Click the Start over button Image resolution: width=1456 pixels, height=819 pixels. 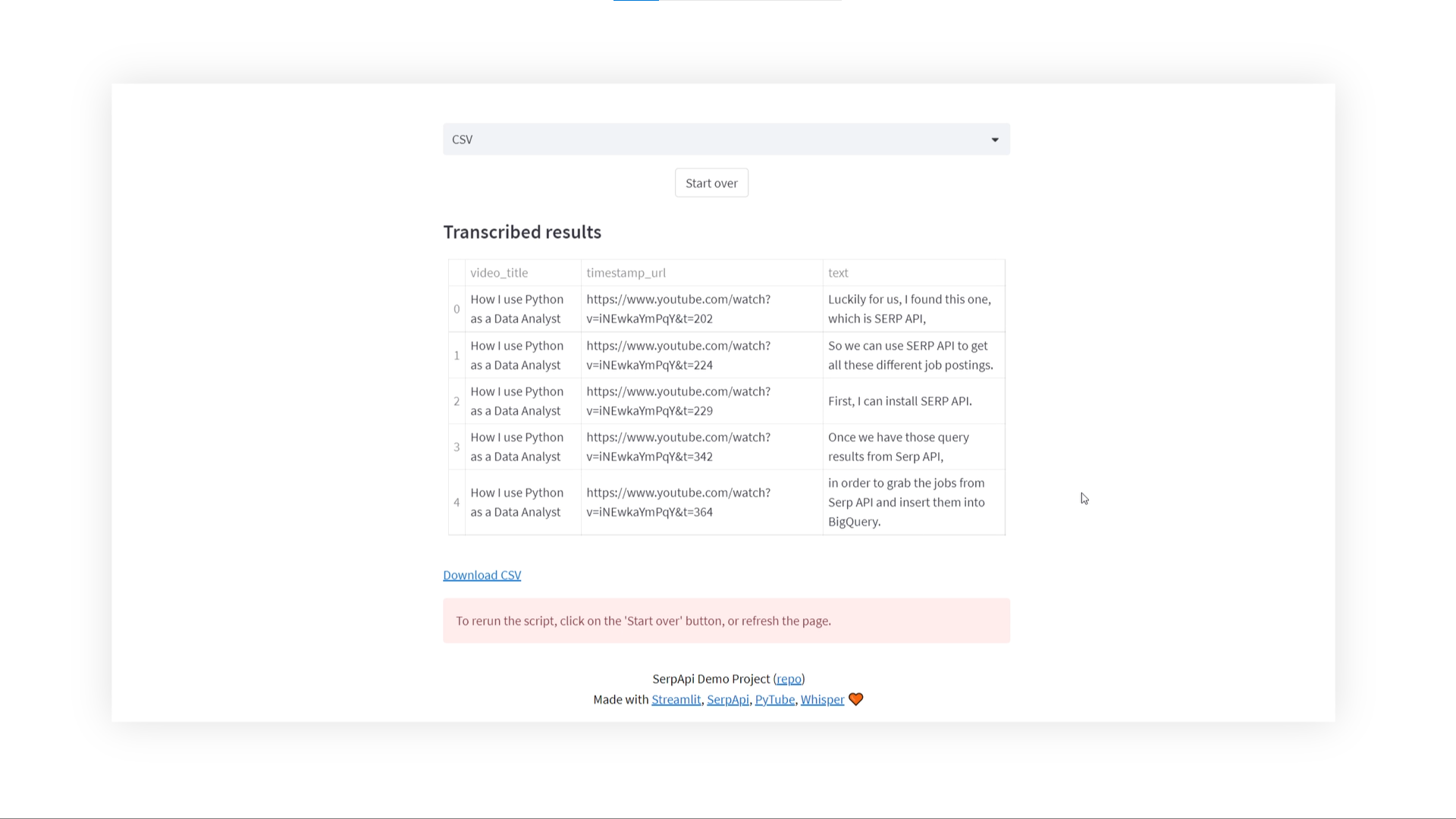click(711, 183)
